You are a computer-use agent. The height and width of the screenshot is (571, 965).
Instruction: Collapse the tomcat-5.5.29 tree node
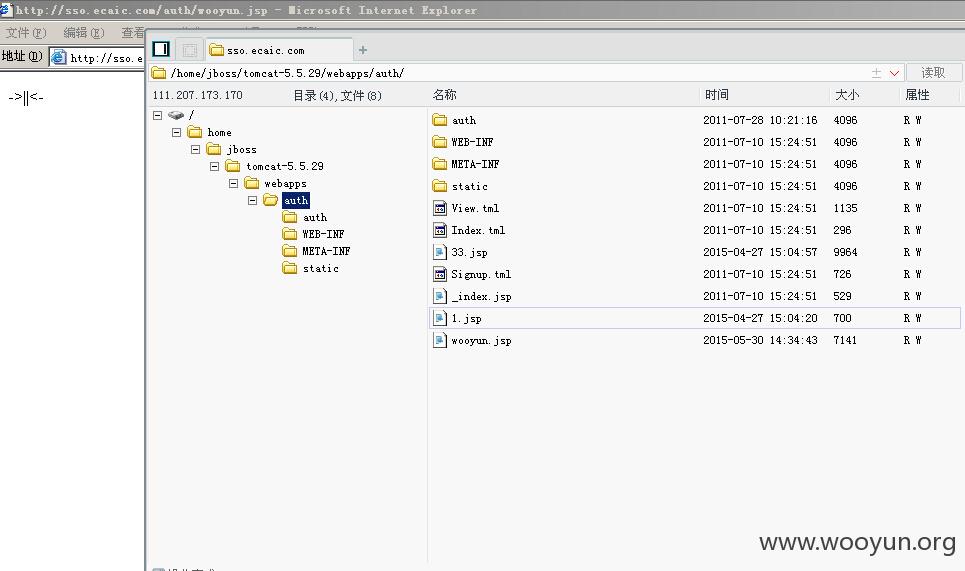[215, 166]
